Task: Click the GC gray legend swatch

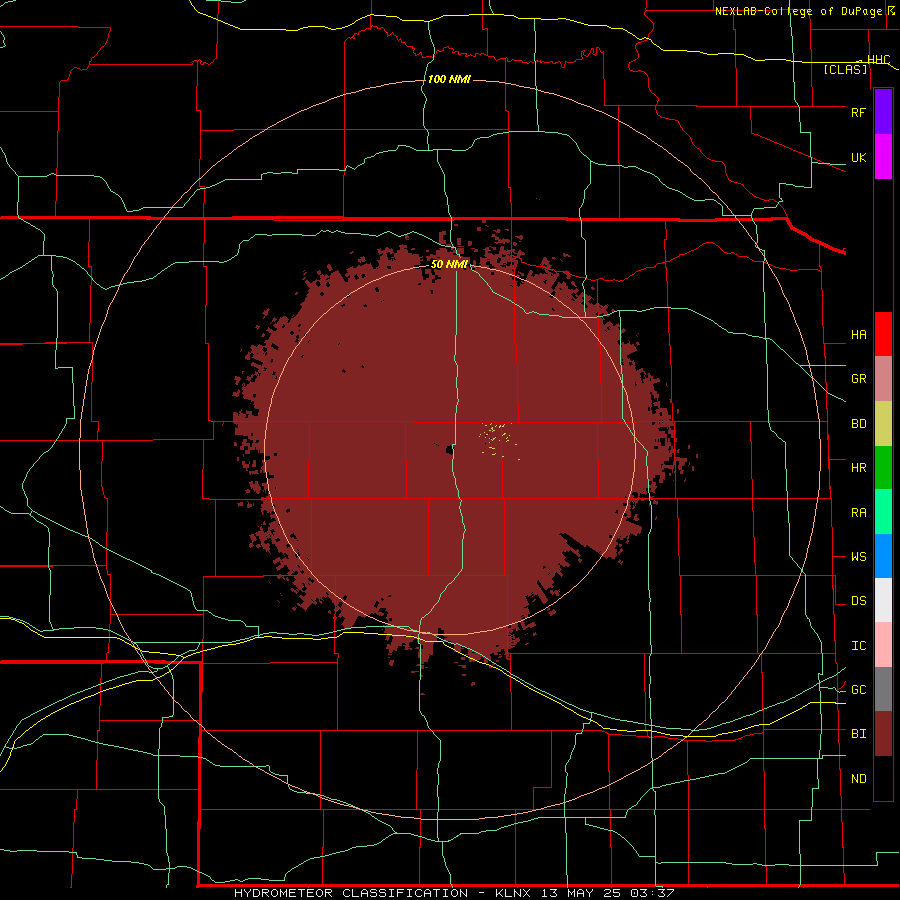Action: [x=883, y=689]
